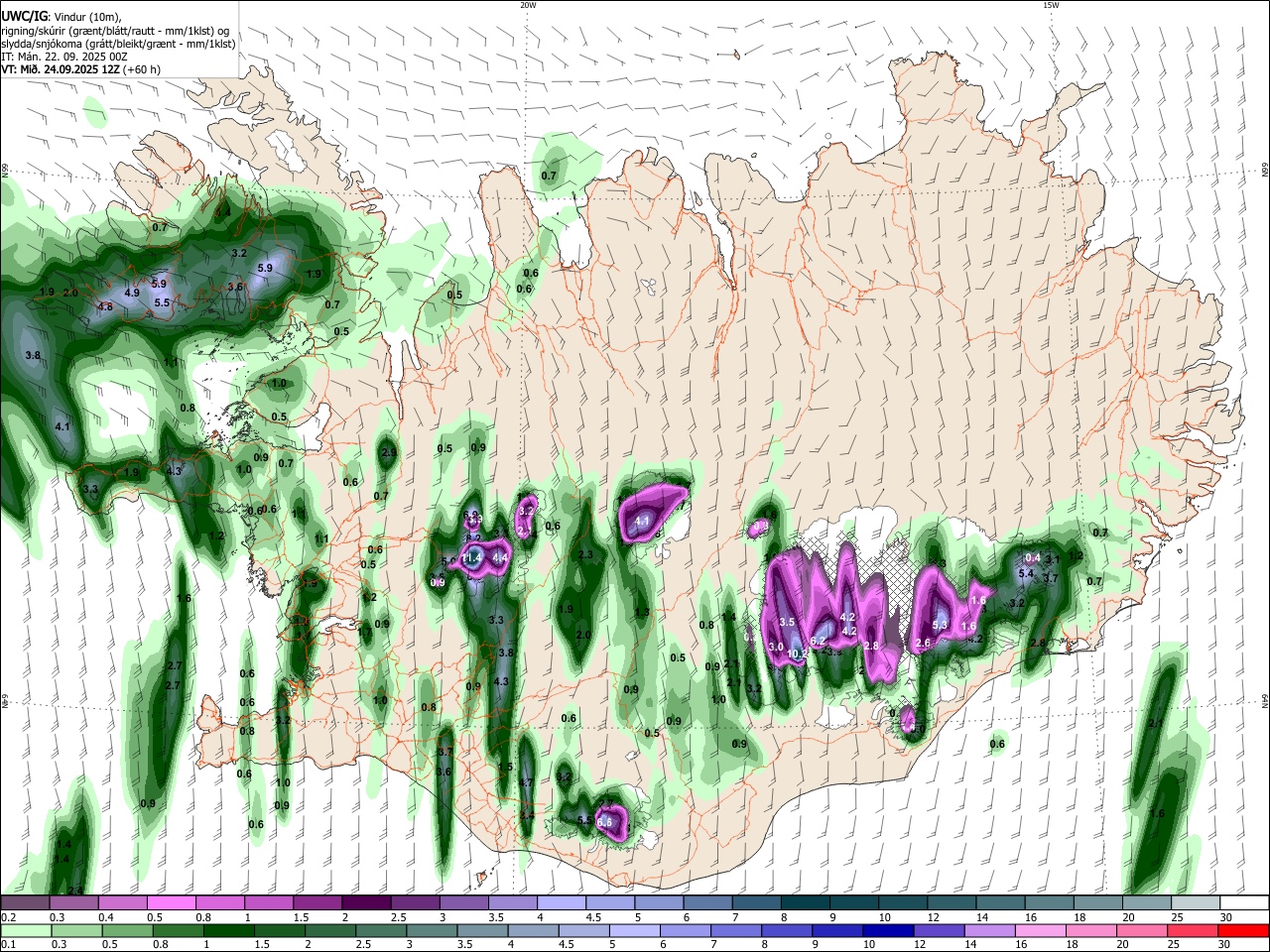Pick the bright red 30+ rain legend swatch
1270x952 pixels.
click(x=1243, y=931)
